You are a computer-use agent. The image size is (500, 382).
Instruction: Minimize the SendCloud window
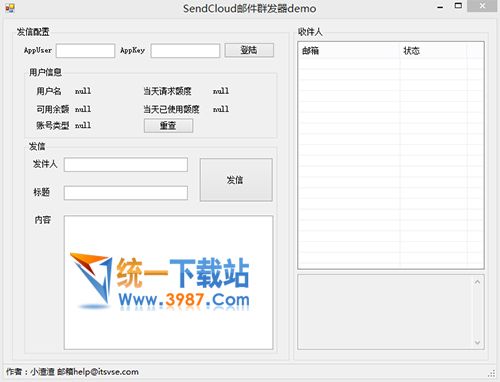pyautogui.click(x=440, y=7)
